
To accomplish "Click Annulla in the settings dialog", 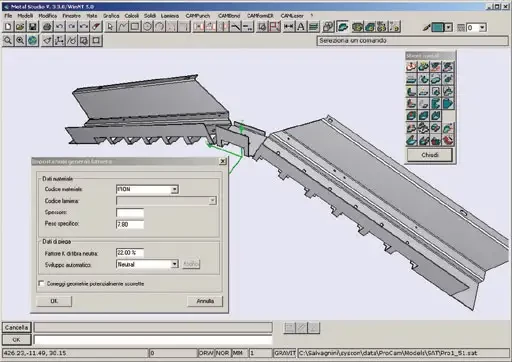I will coord(205,301).
